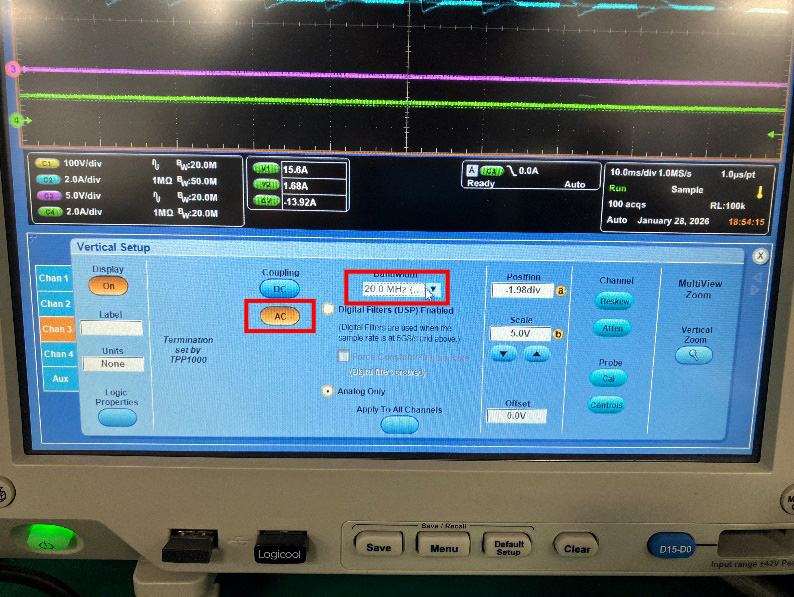The image size is (794, 597).
Task: Switch to the Chan 1 tab
Action: pos(55,278)
